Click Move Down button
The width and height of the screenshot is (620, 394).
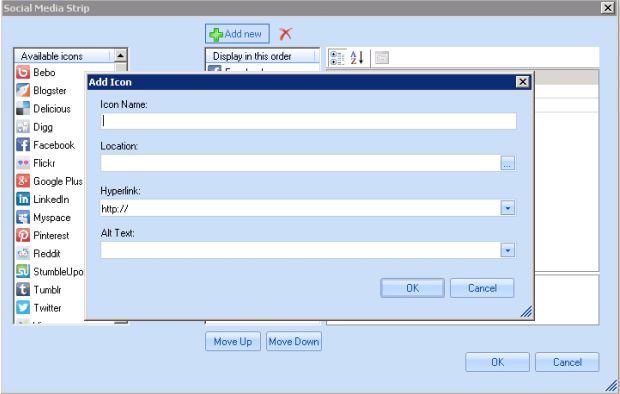pyautogui.click(x=294, y=341)
